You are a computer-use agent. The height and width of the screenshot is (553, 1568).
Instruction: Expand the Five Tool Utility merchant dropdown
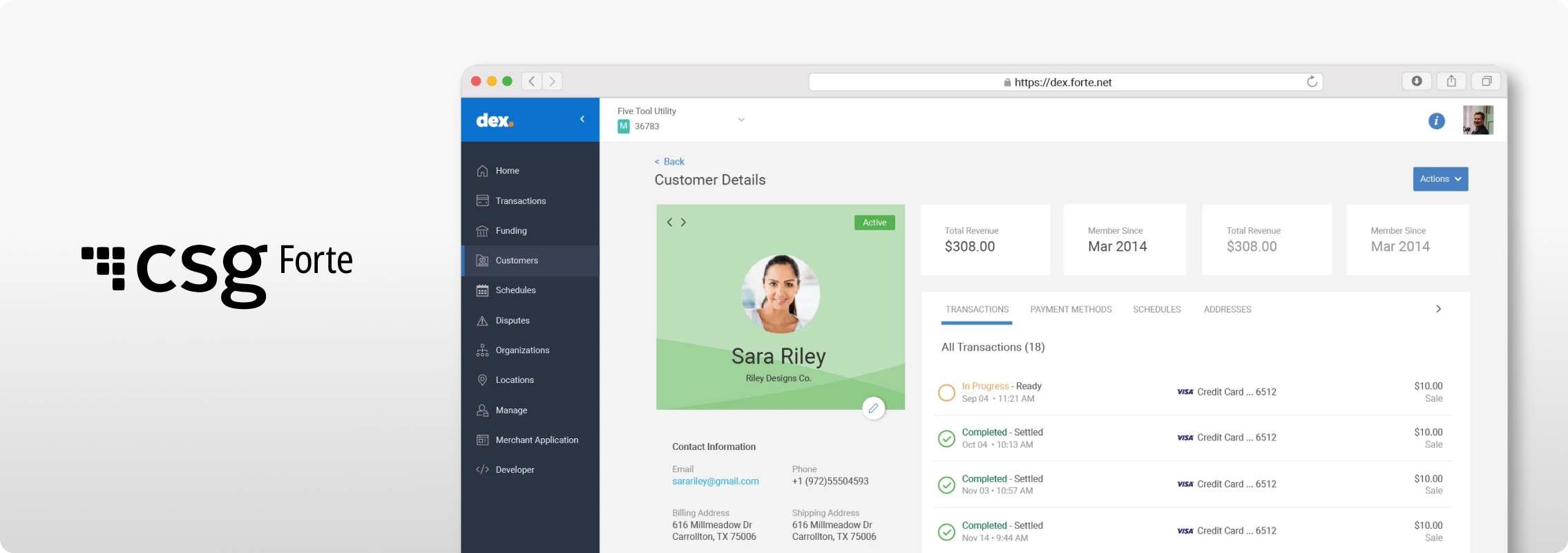point(741,120)
